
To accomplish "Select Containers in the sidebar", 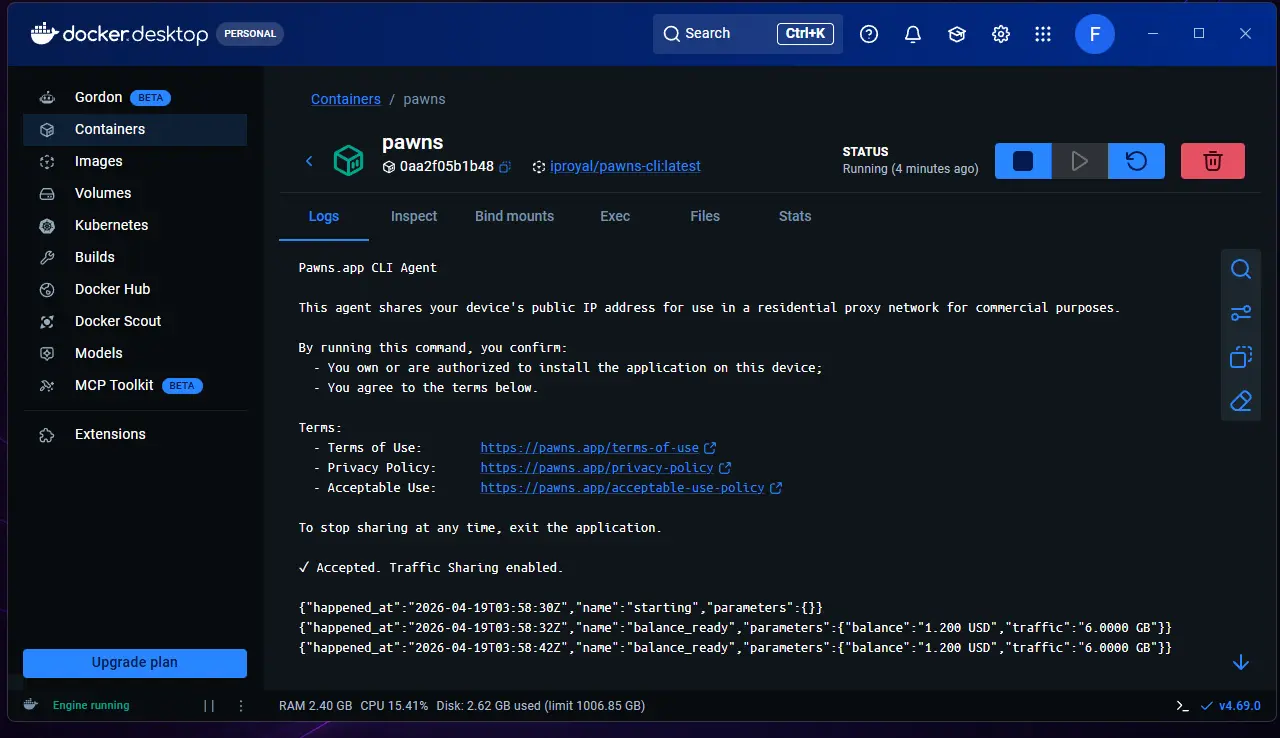I will pyautogui.click(x=135, y=129).
